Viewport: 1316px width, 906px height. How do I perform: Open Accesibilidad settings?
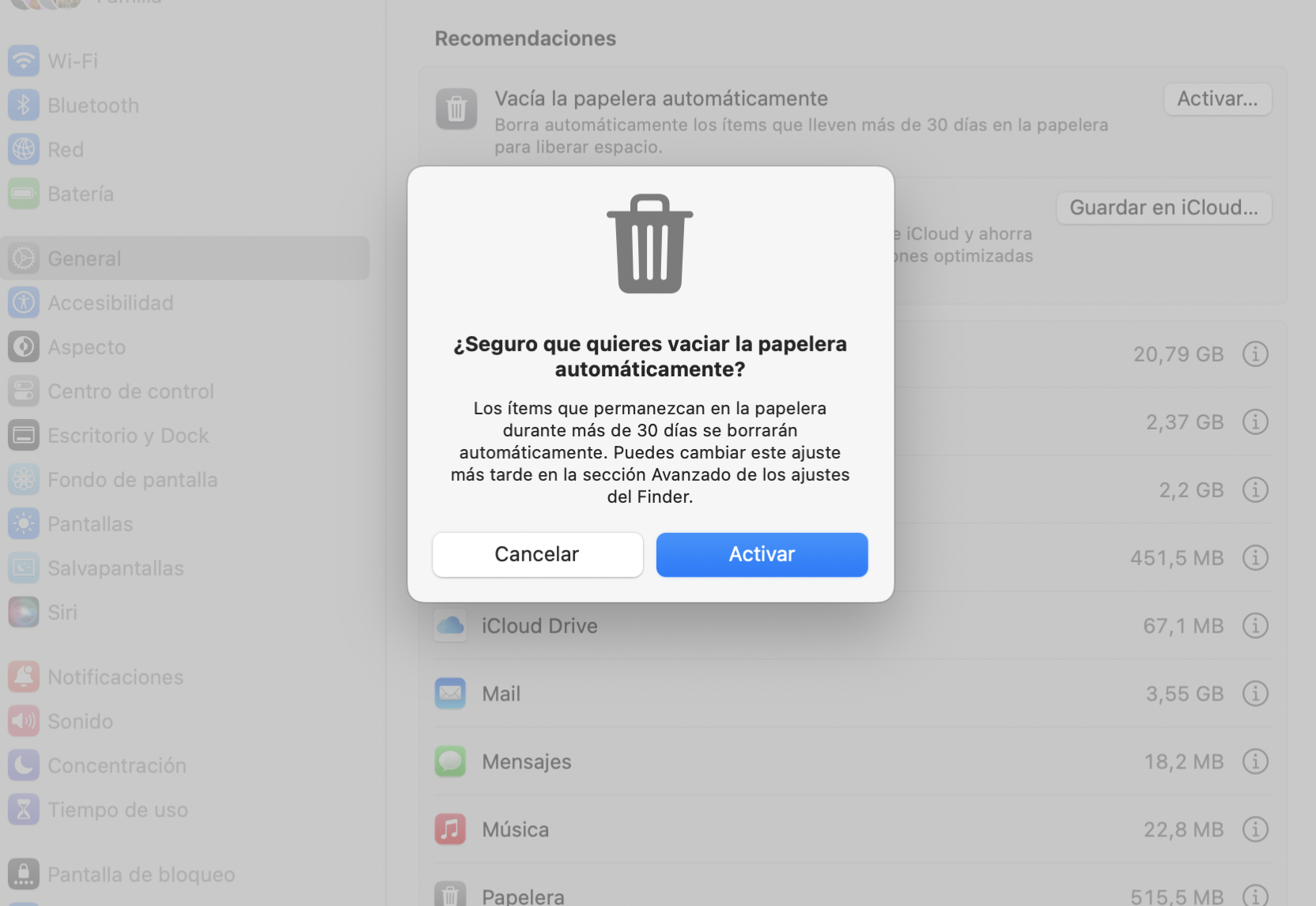tap(112, 302)
